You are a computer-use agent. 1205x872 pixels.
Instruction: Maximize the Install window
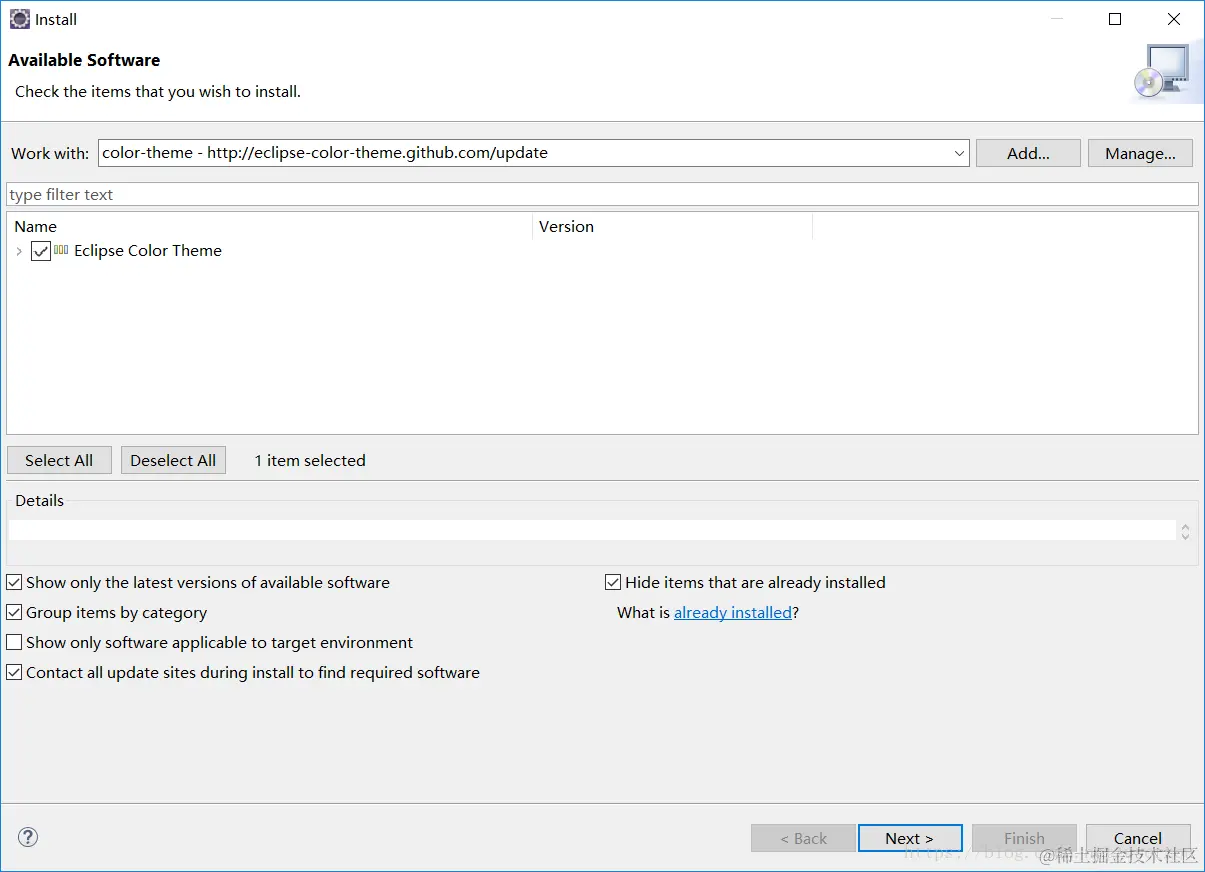tap(1115, 19)
